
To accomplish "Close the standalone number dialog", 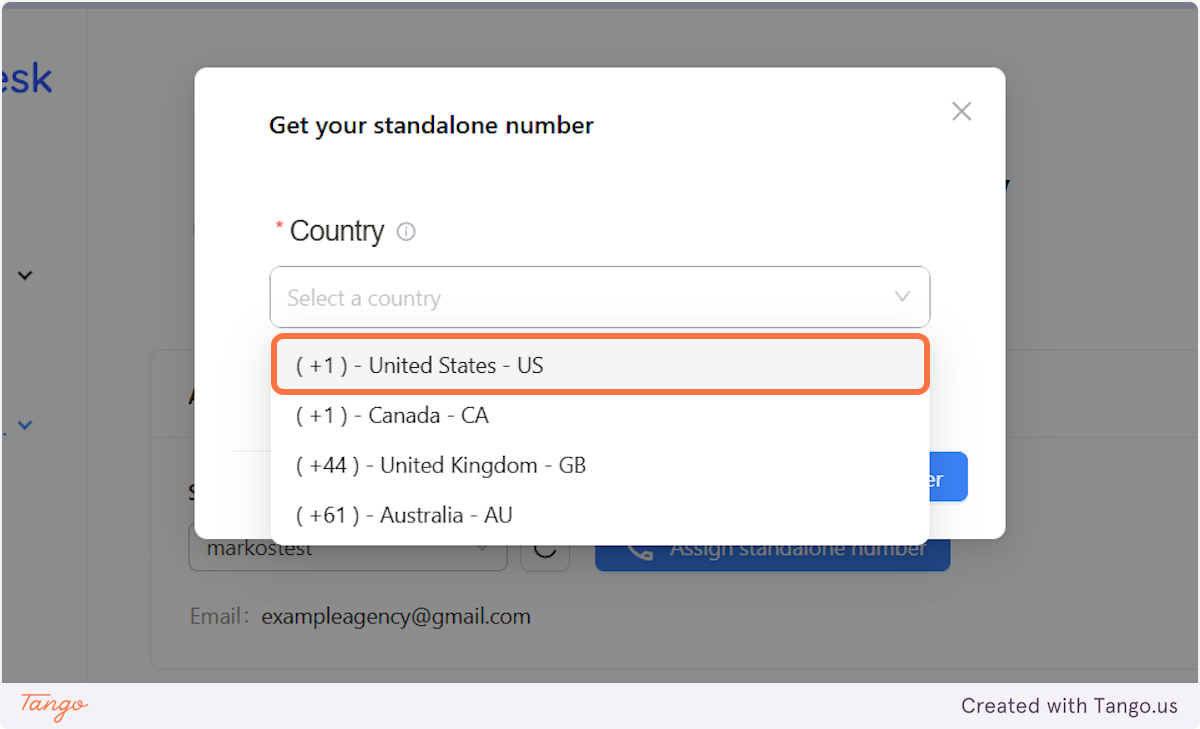I will coord(961,111).
